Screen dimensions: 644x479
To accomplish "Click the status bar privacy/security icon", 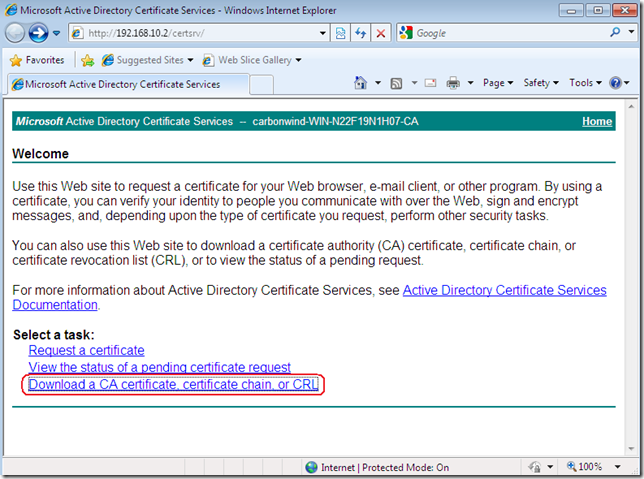I will click(x=535, y=467).
